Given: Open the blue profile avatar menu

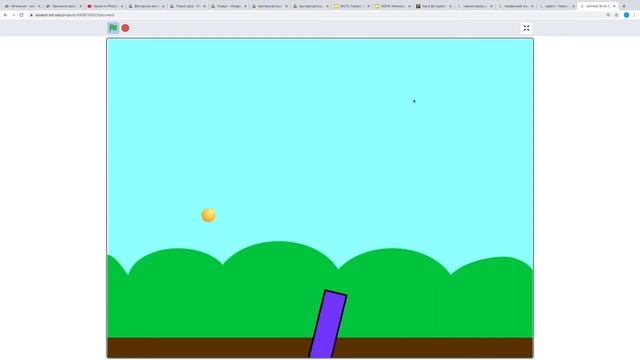Looking at the screenshot, I should (627, 15).
